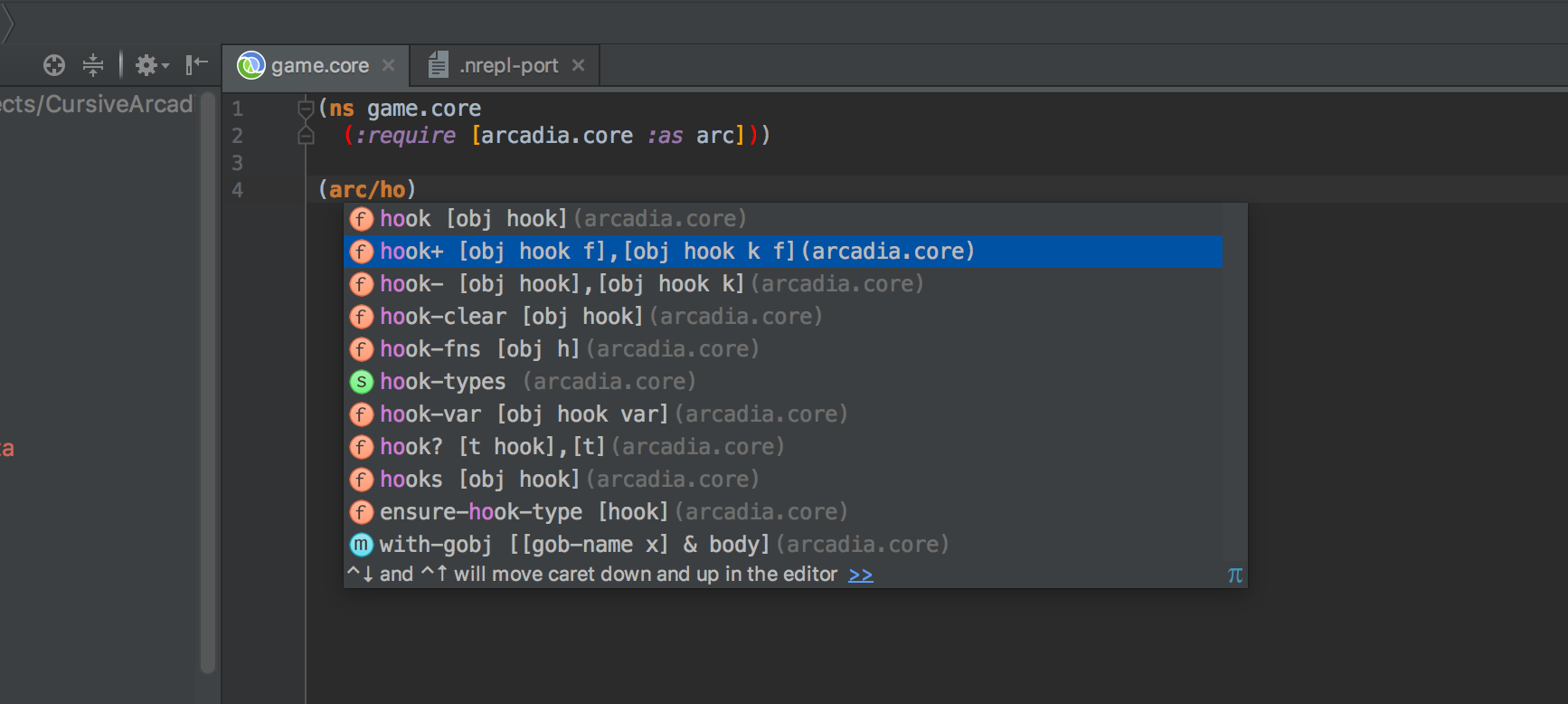Close the .nrepl-port tab

coord(579,65)
